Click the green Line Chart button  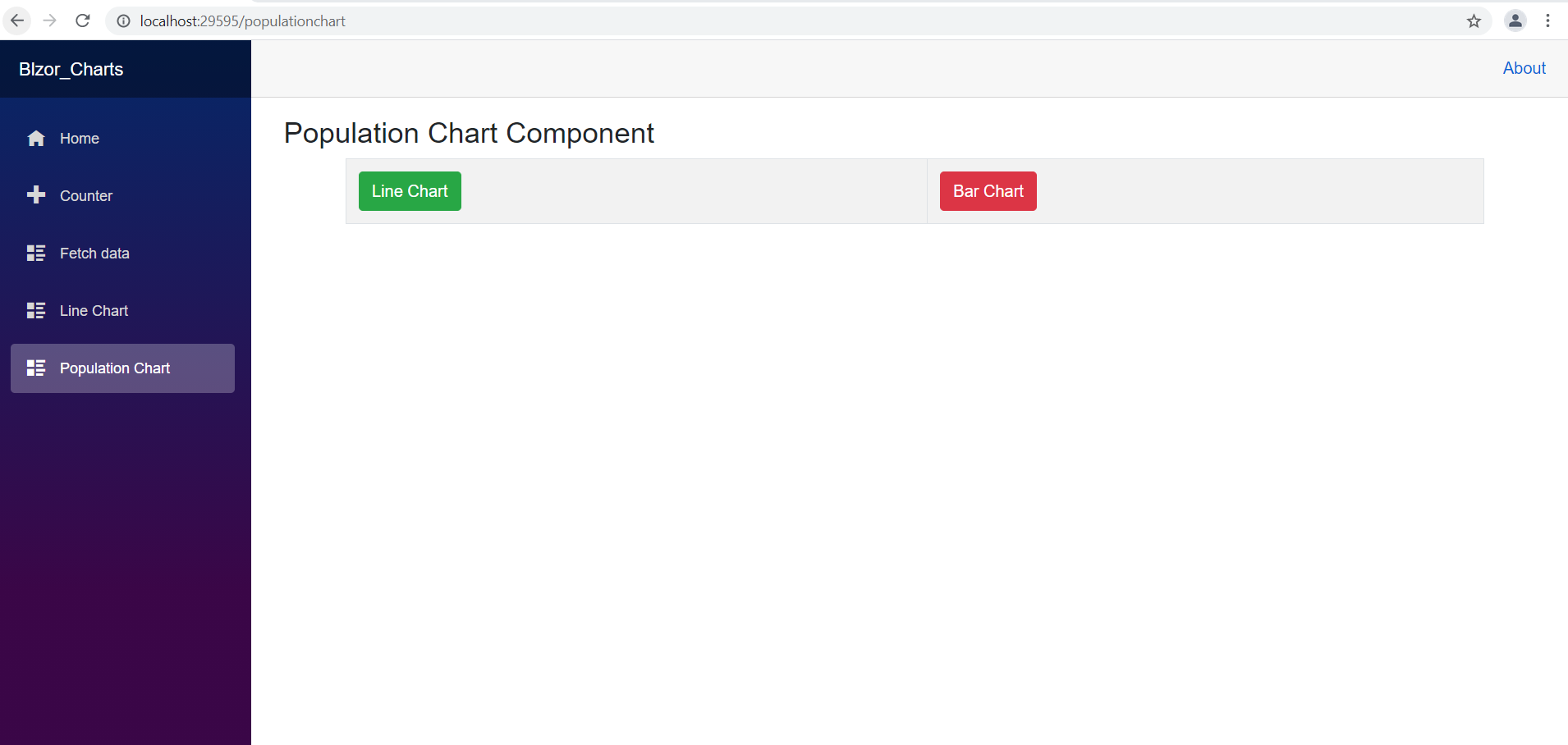(409, 190)
